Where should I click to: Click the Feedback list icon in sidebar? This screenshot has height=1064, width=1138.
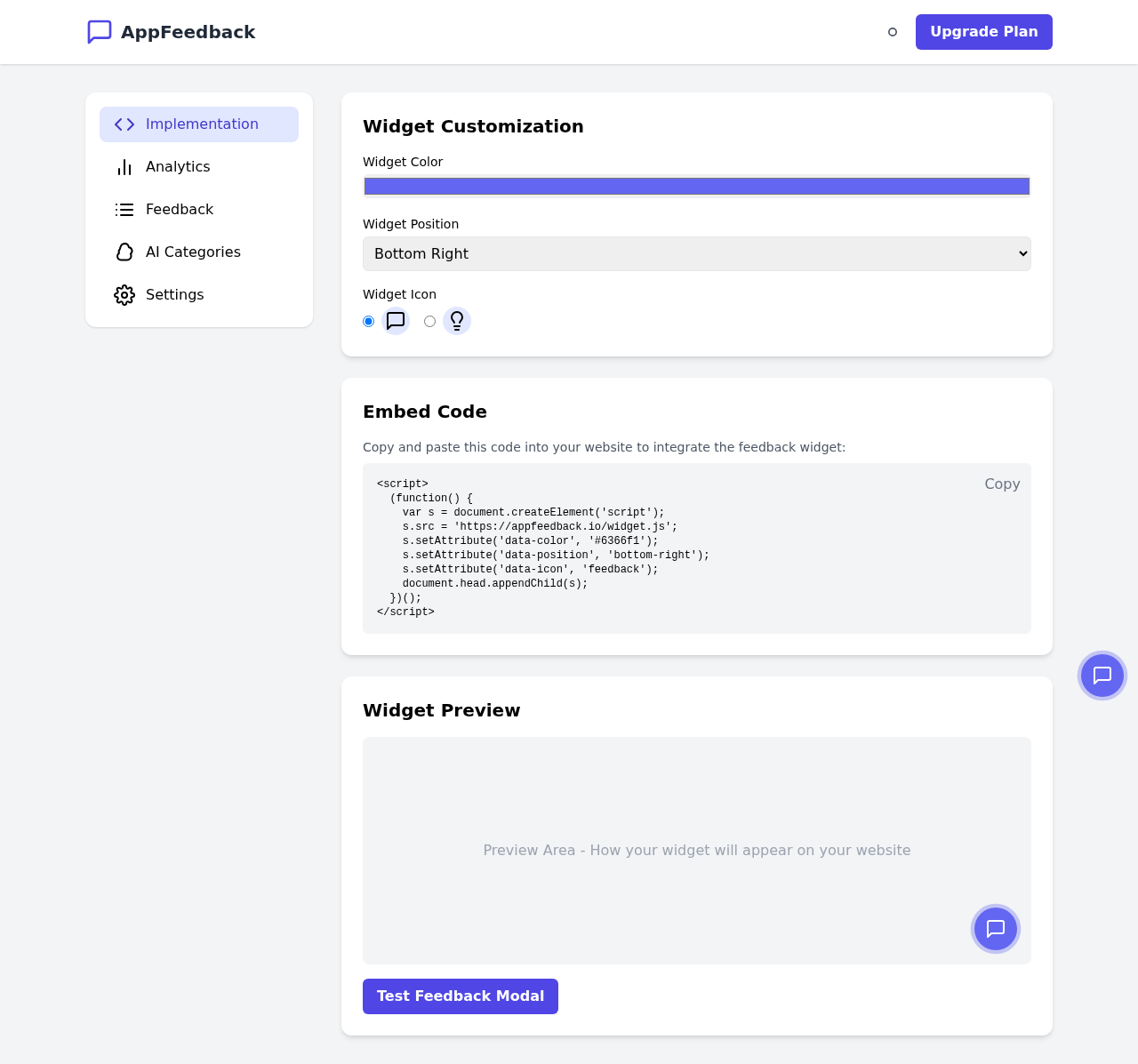click(124, 210)
